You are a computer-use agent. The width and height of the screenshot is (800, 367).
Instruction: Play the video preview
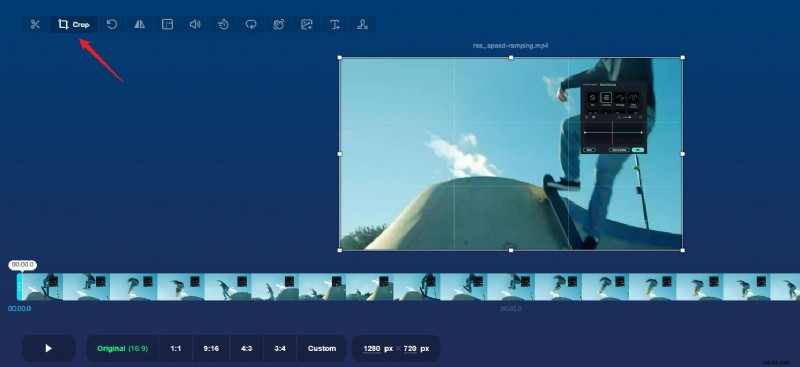(x=49, y=348)
